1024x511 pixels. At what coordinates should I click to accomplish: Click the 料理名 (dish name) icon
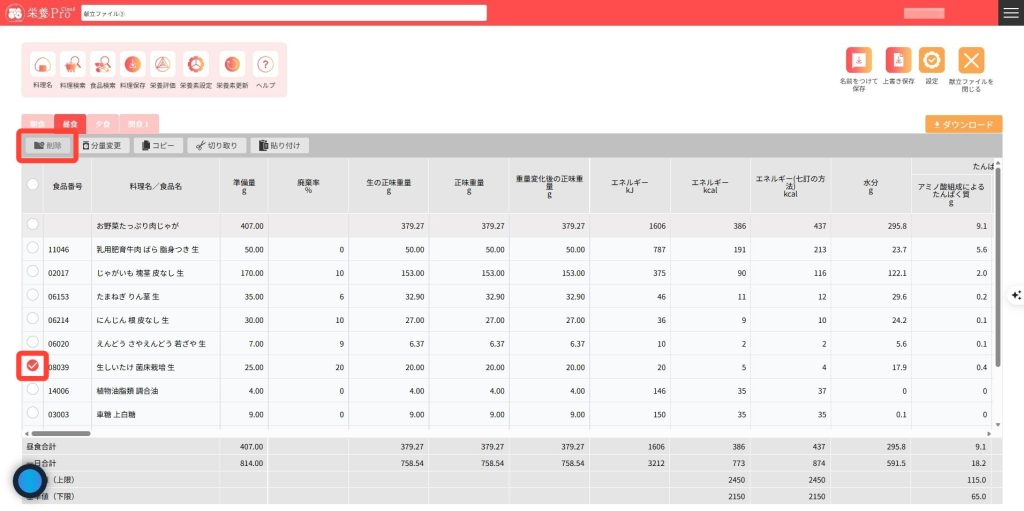coord(42,66)
